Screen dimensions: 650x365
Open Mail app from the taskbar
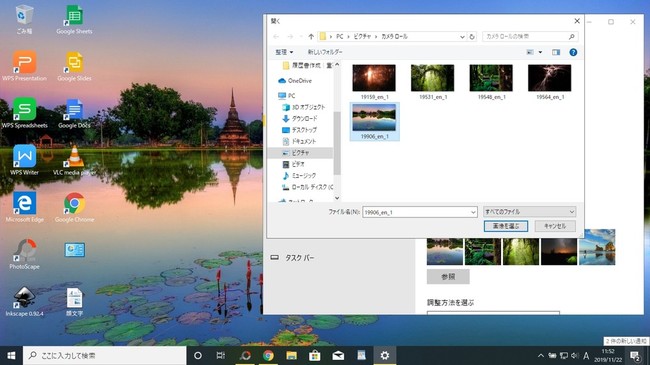tap(338, 355)
